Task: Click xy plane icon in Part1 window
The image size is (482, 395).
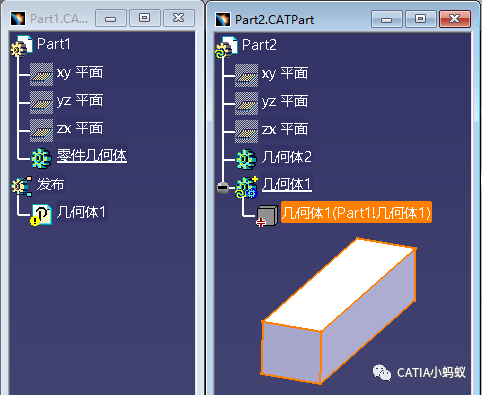Action: click(x=41, y=74)
